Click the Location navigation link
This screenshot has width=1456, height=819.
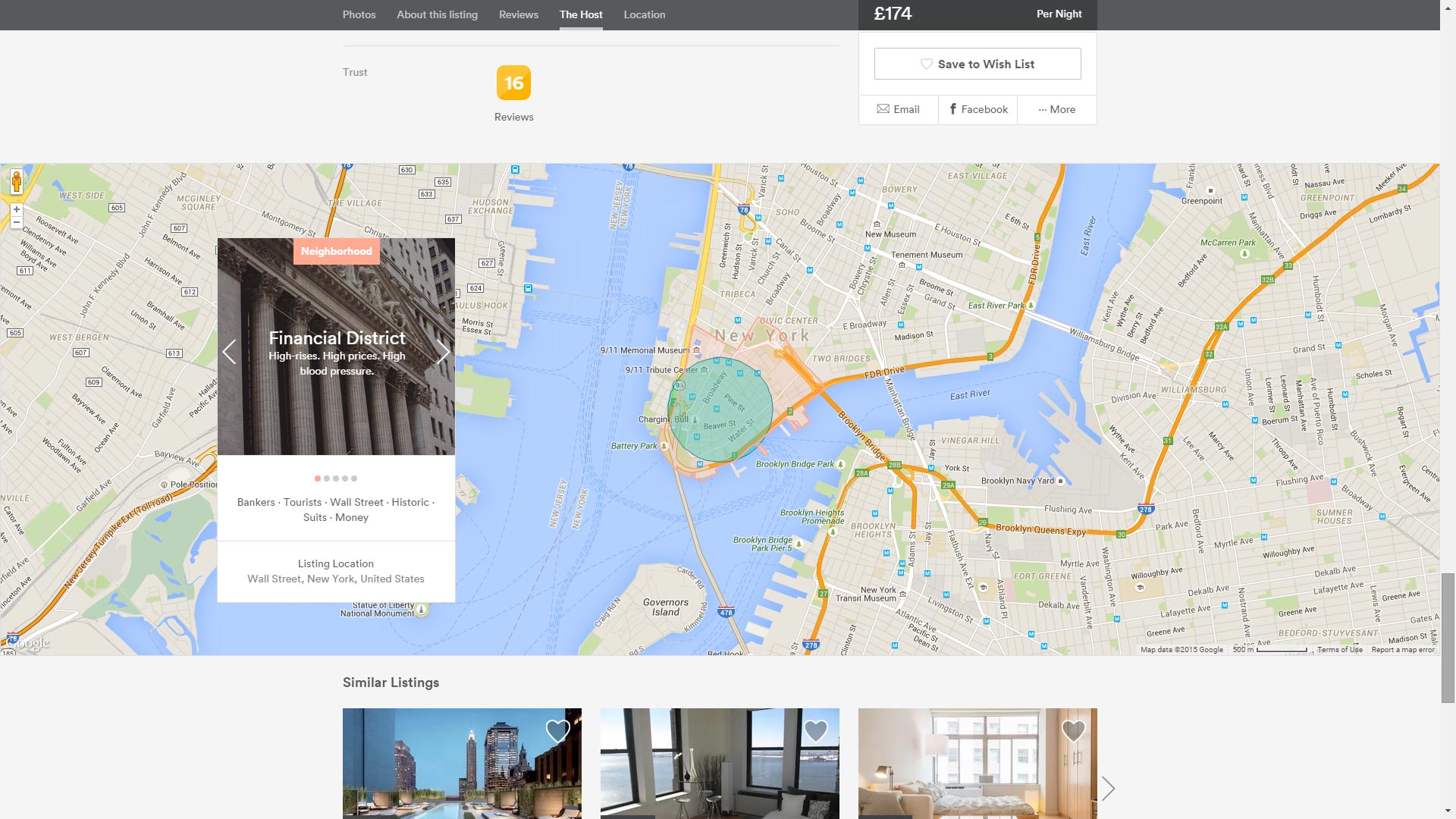645,14
